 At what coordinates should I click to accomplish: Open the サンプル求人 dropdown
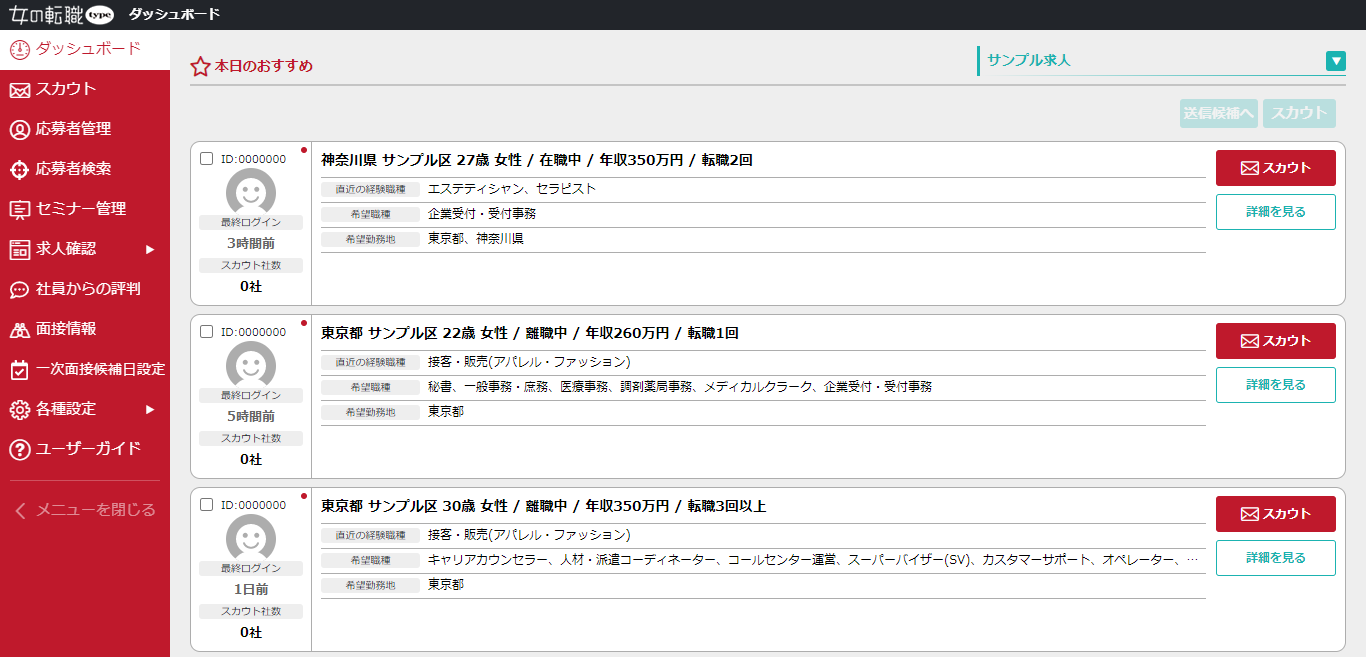pyautogui.click(x=1162, y=60)
